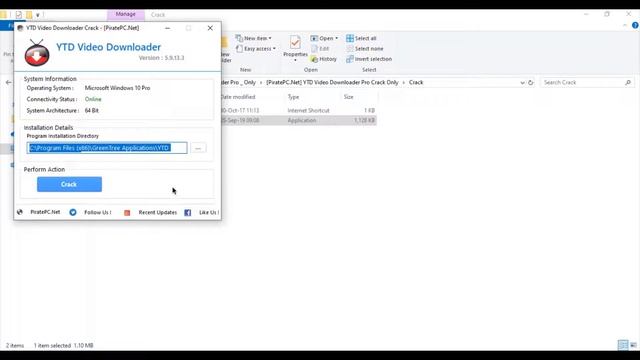Open the Easy access dropdown

point(256,49)
